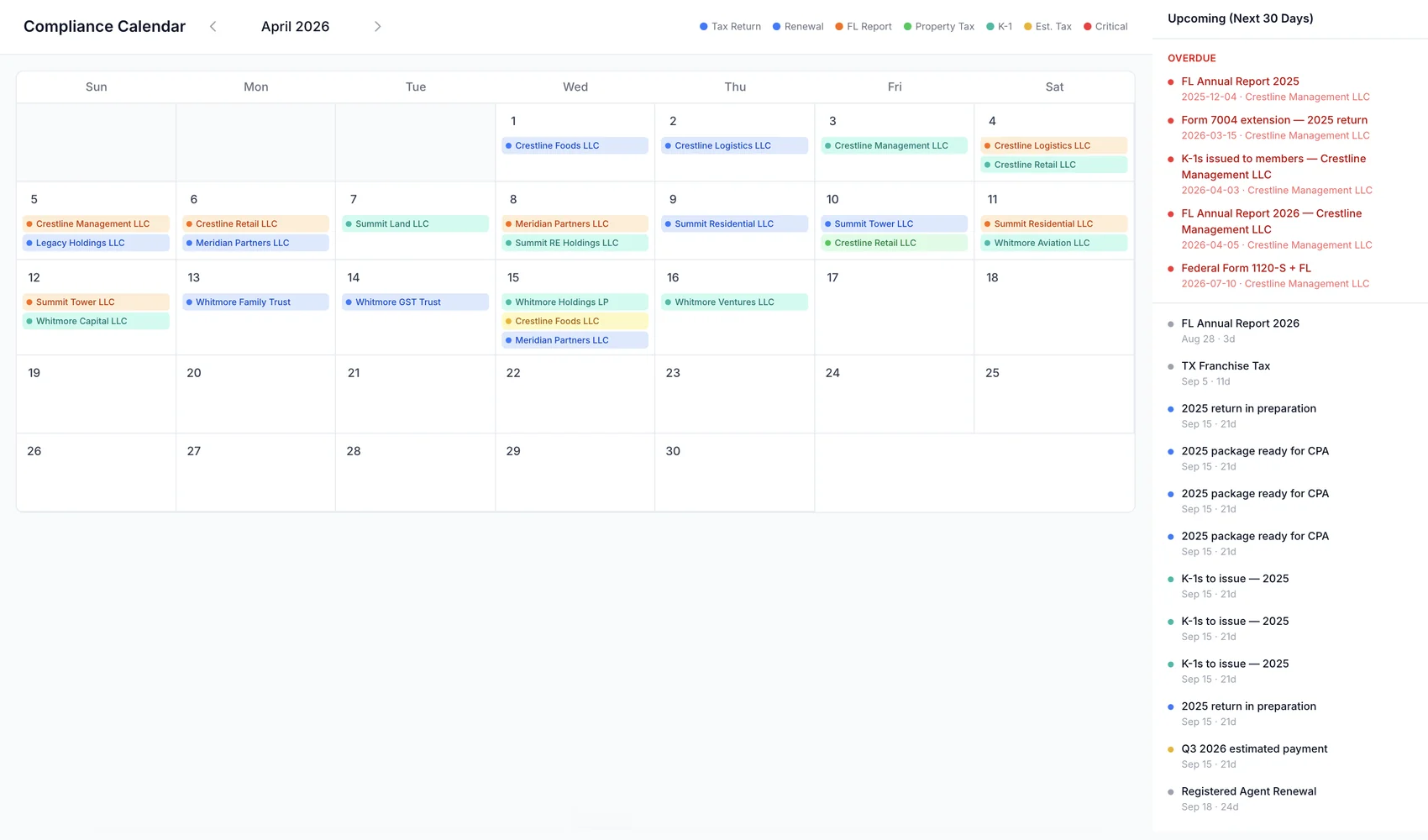Open Registered Agent Renewal item
The height and width of the screenshot is (840, 1428).
pyautogui.click(x=1289, y=799)
